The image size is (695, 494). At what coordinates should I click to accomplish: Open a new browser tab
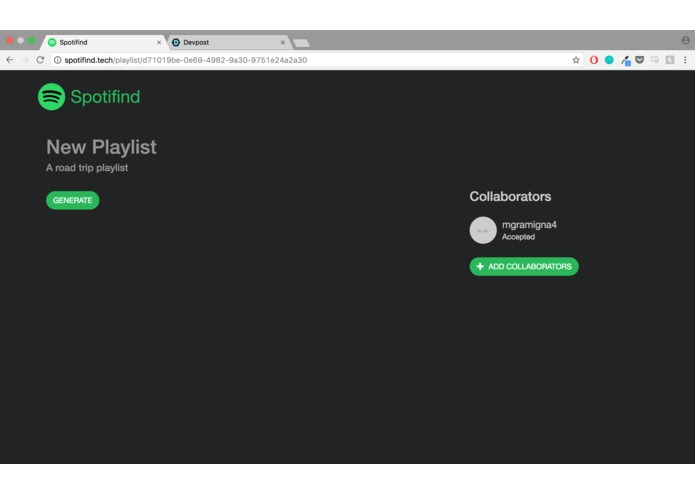(x=301, y=43)
